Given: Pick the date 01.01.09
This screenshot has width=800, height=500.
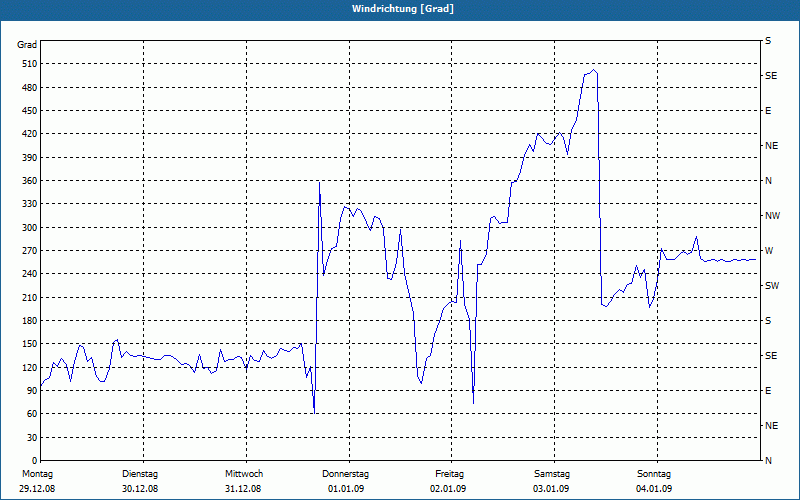Looking at the screenshot, I should (345, 489).
